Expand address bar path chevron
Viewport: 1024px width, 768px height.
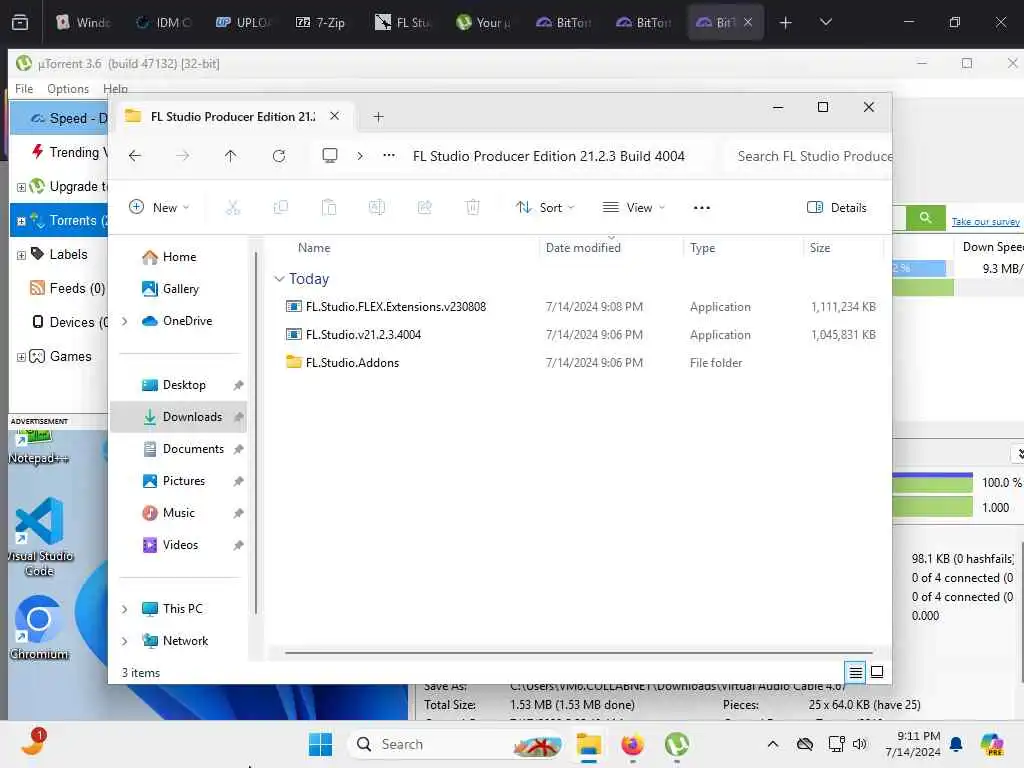360,156
